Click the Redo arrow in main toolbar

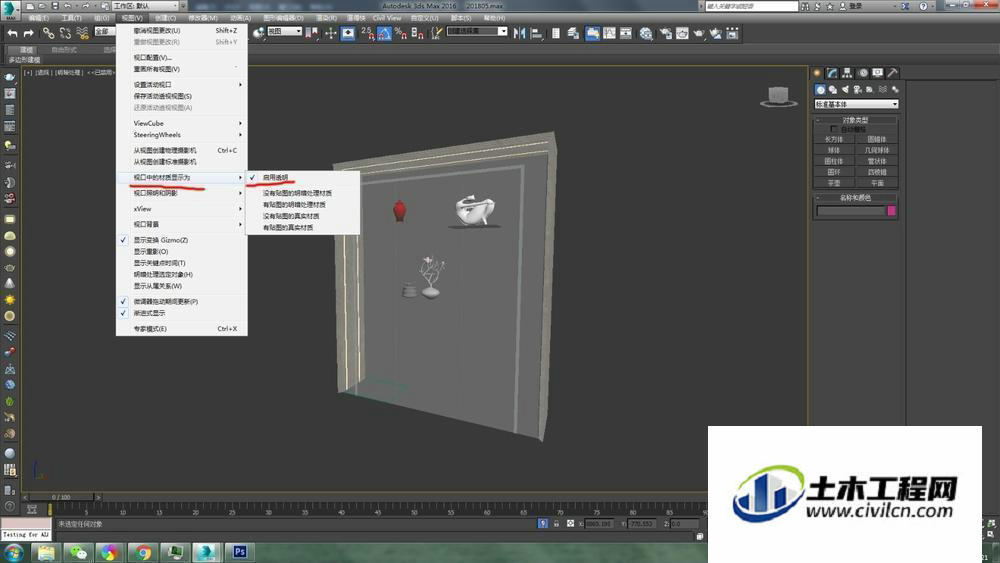29,33
